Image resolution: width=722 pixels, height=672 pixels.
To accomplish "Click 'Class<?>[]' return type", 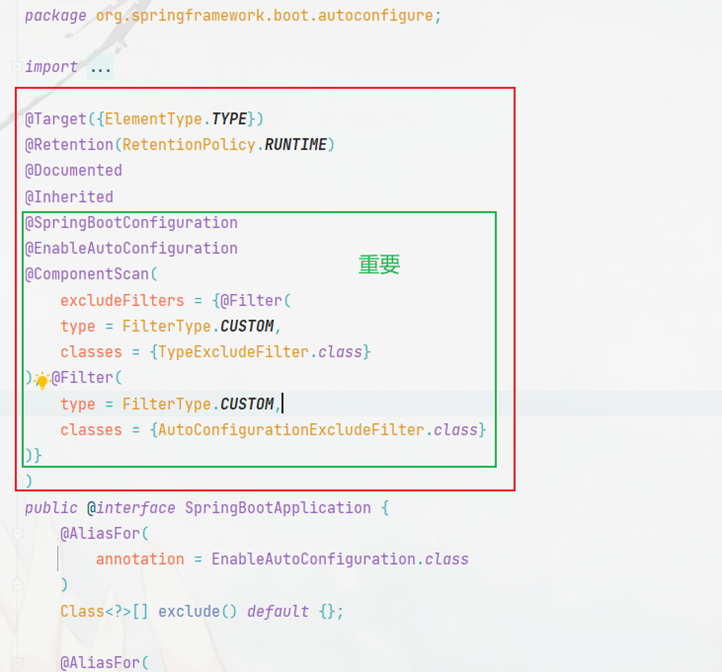I will (x=105, y=612).
